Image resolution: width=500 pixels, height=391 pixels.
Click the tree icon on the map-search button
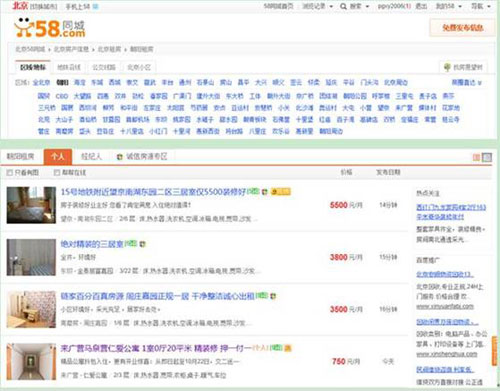click(447, 67)
